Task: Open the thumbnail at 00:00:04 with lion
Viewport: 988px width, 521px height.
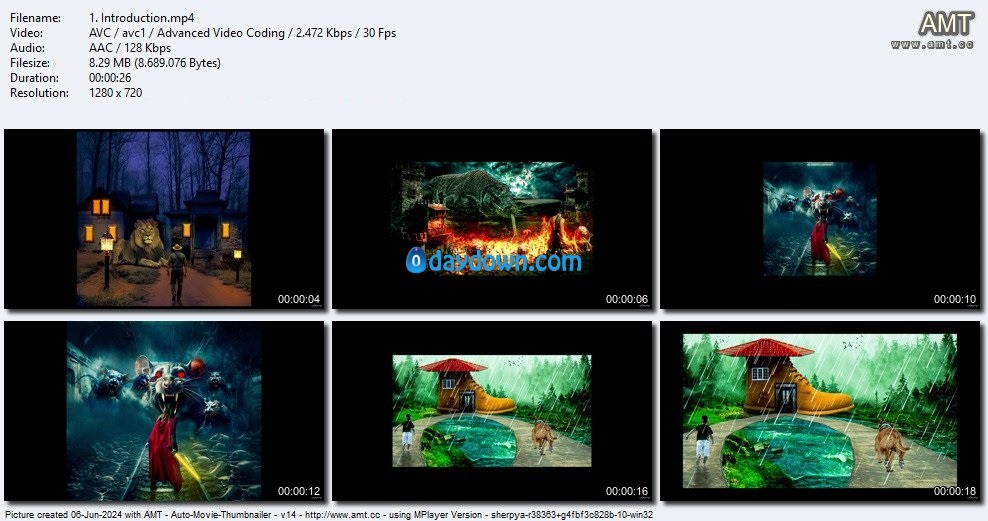Action: [164, 219]
